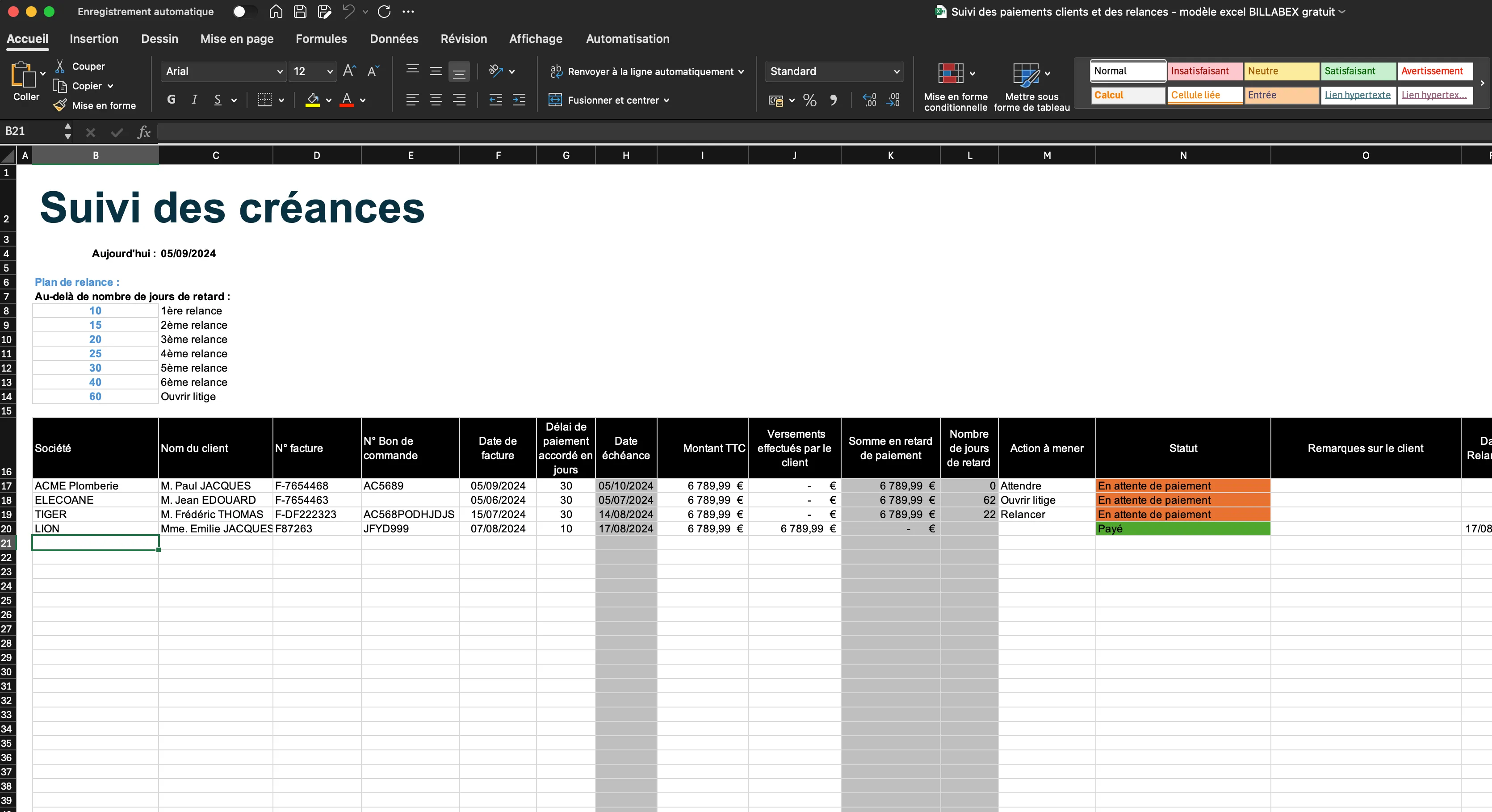
Task: Activate the Mise en forme format painter
Action: 61,105
